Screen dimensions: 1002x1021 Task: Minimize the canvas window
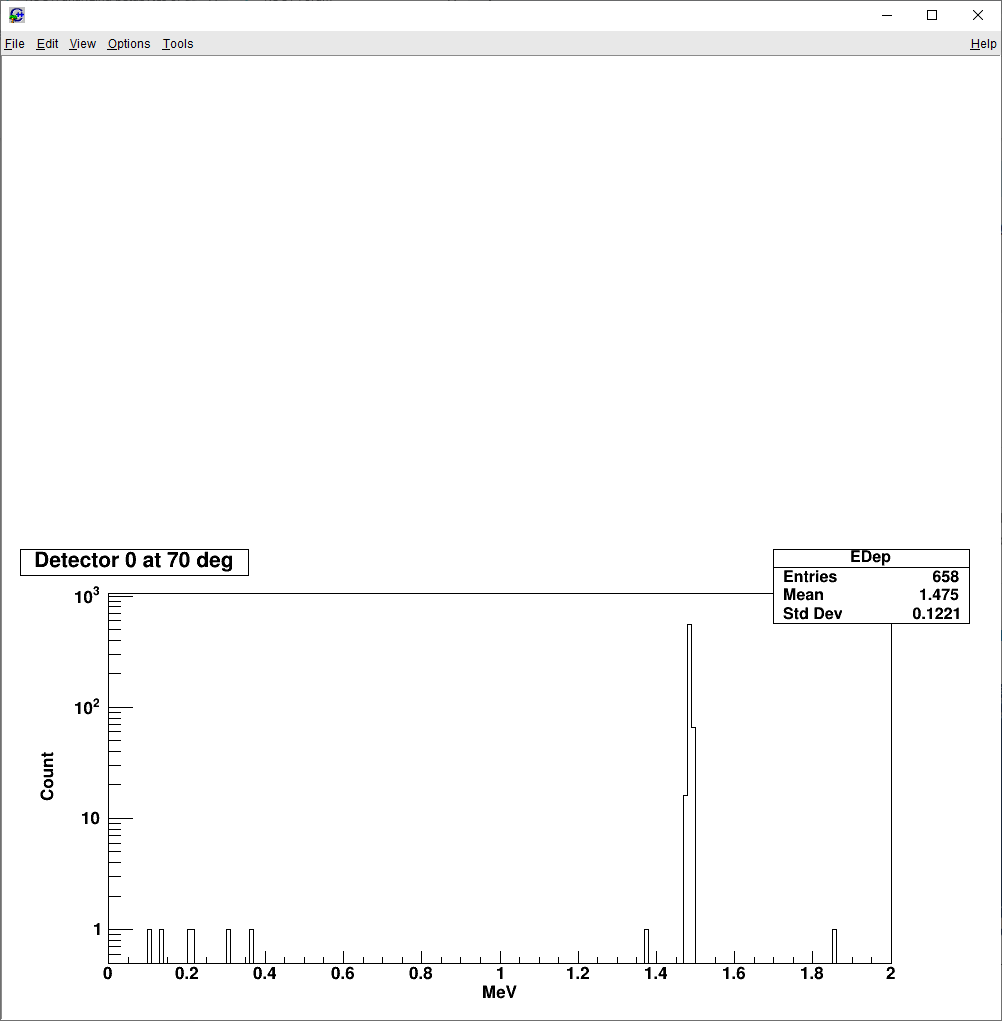[x=886, y=15]
